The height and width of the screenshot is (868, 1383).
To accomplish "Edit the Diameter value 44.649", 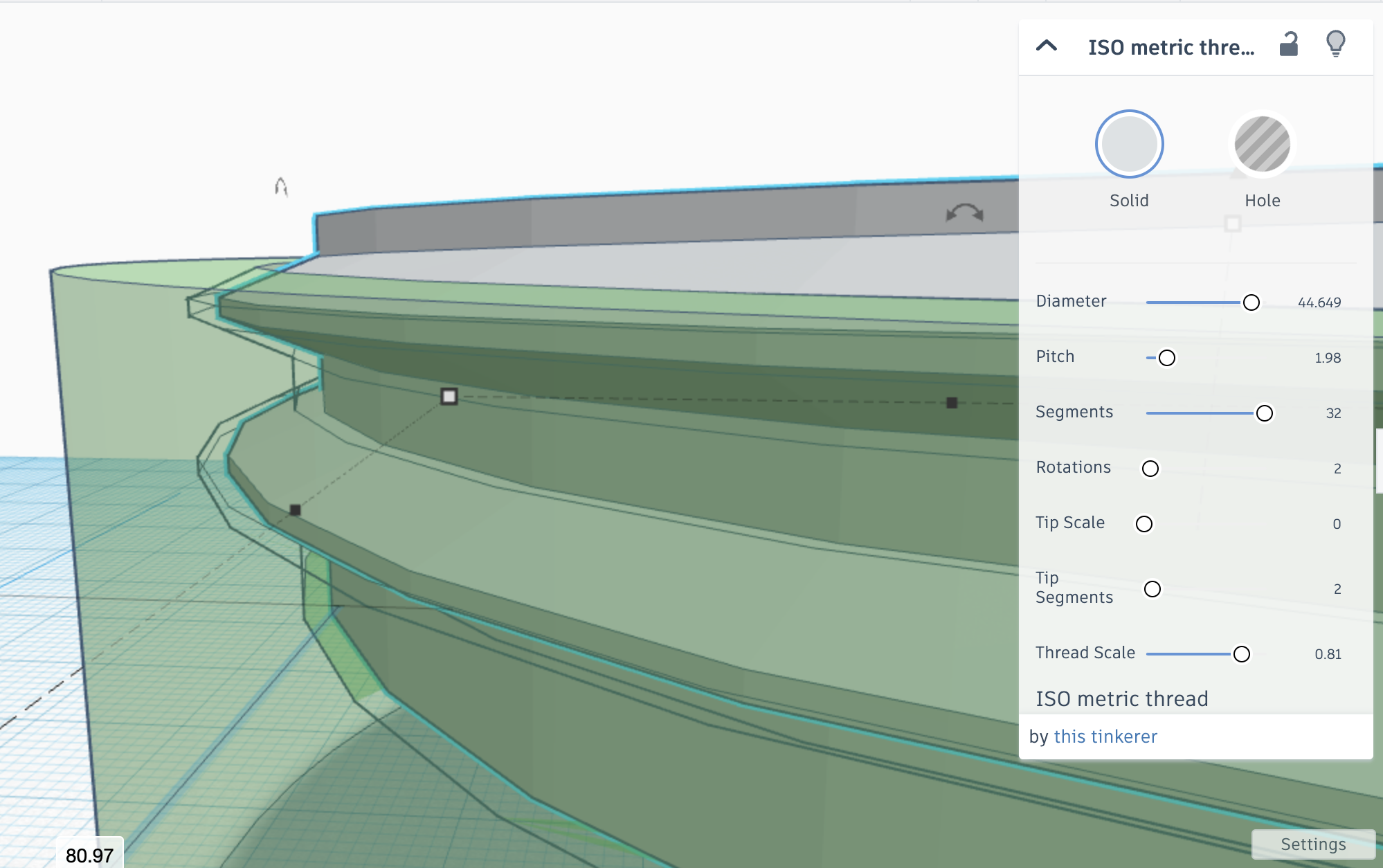I will pyautogui.click(x=1319, y=302).
